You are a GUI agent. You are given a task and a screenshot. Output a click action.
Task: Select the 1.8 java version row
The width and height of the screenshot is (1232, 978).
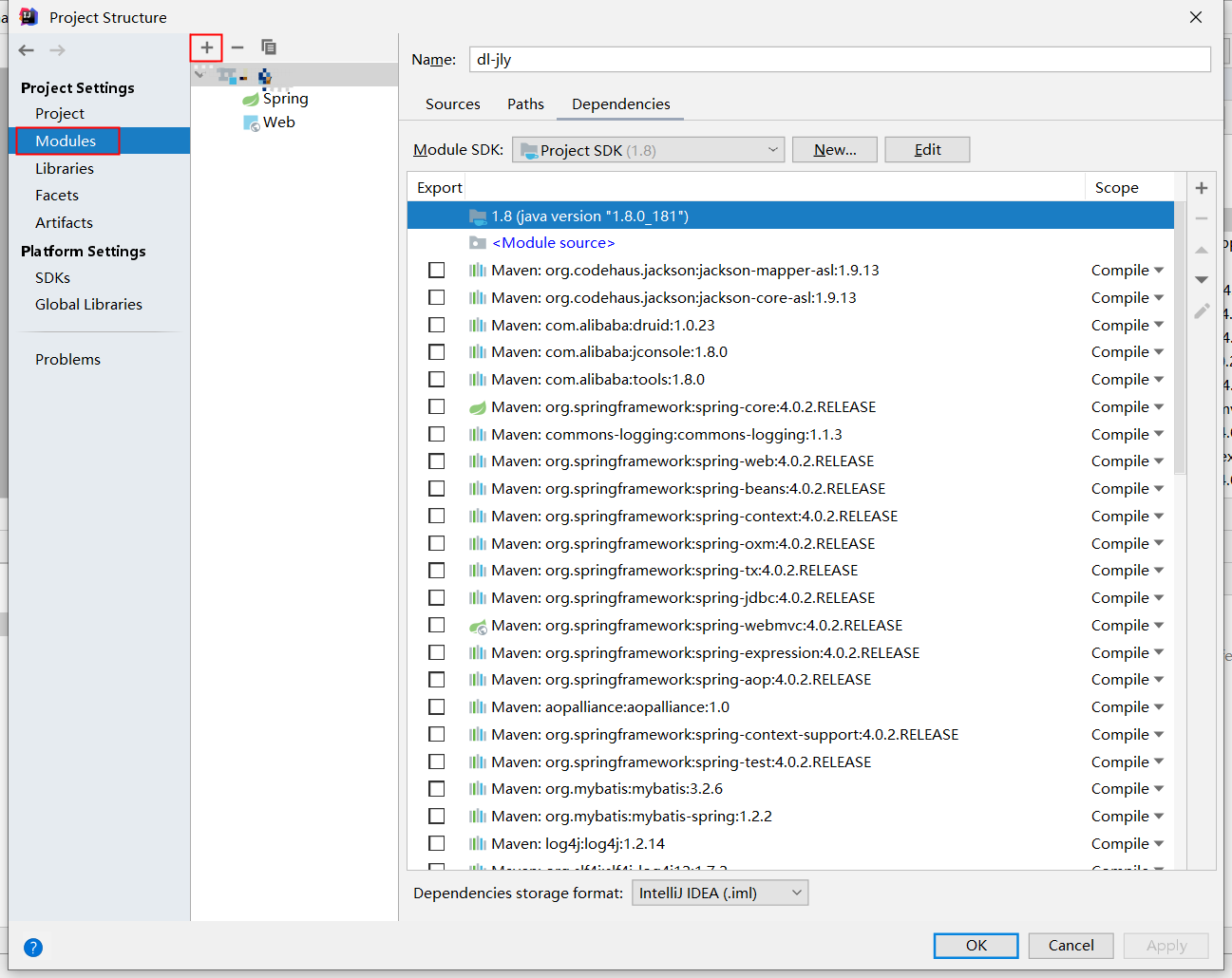(790, 216)
